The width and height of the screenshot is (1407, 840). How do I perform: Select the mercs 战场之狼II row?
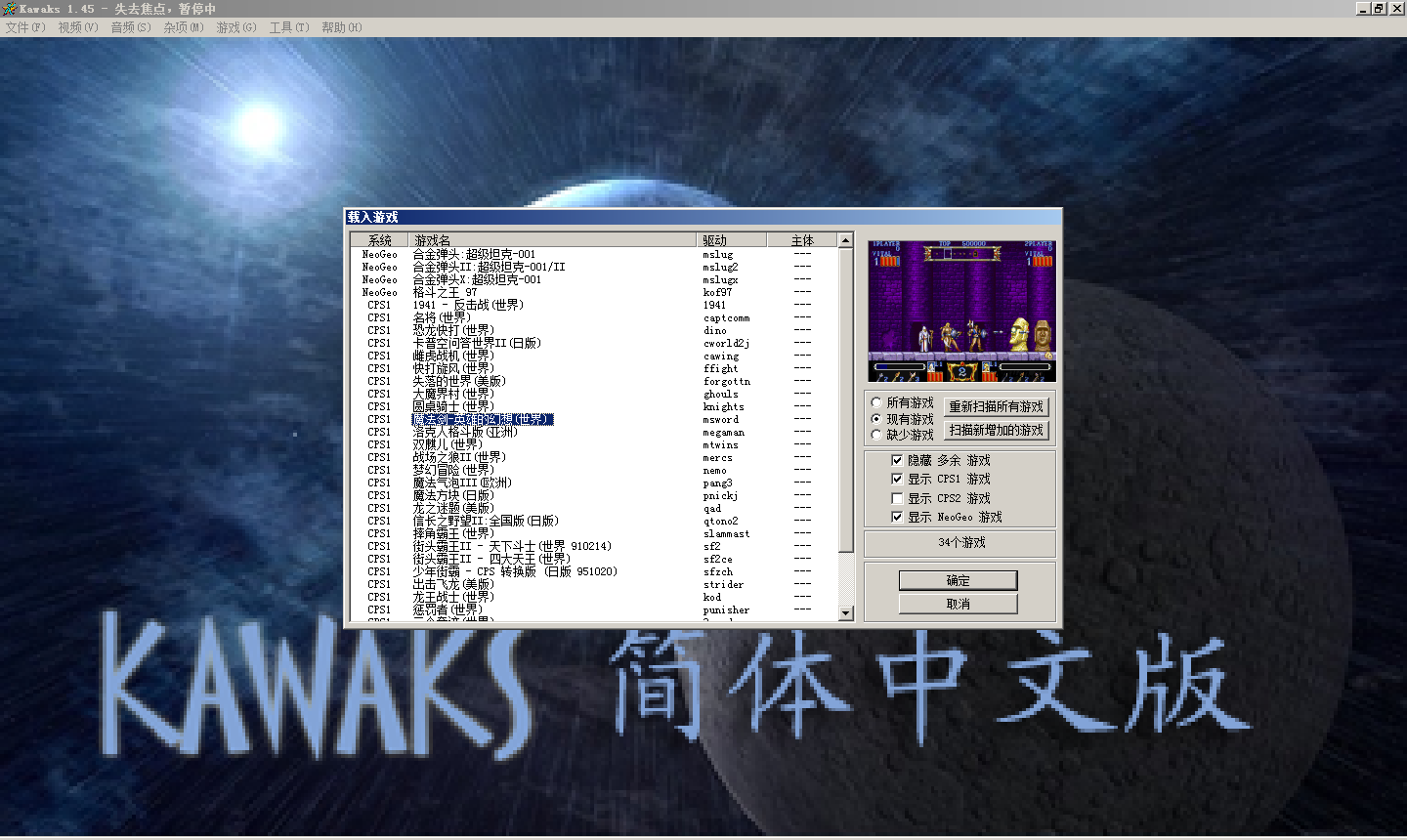(x=594, y=457)
